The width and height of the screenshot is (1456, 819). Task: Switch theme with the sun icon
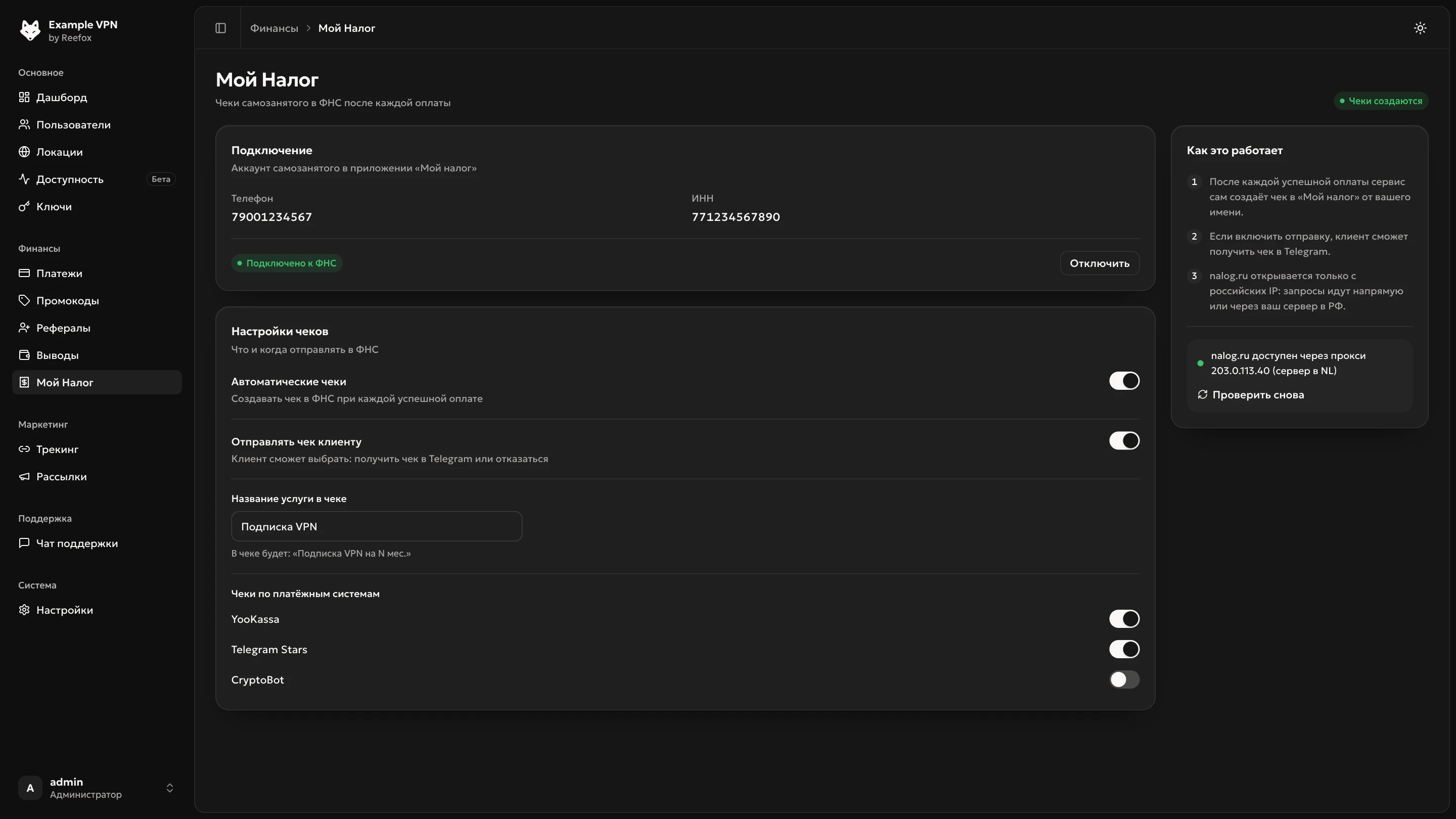(1420, 28)
